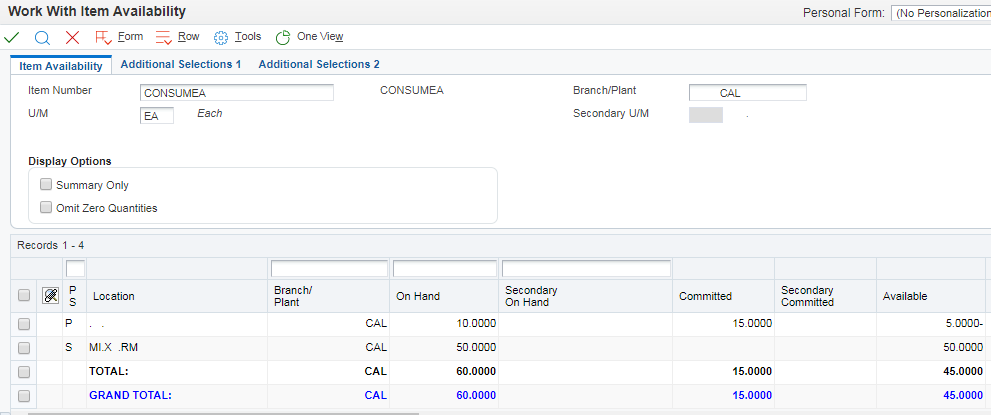Switch to Additional Selections 2 tab

pyautogui.click(x=319, y=64)
